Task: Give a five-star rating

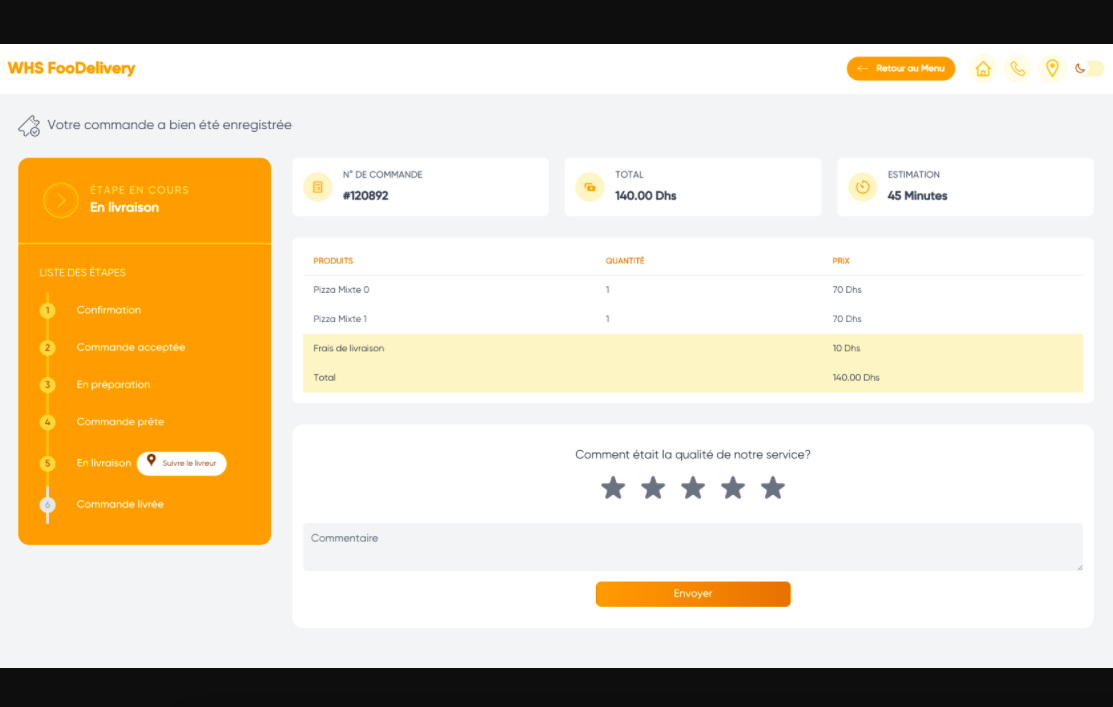Action: point(773,488)
